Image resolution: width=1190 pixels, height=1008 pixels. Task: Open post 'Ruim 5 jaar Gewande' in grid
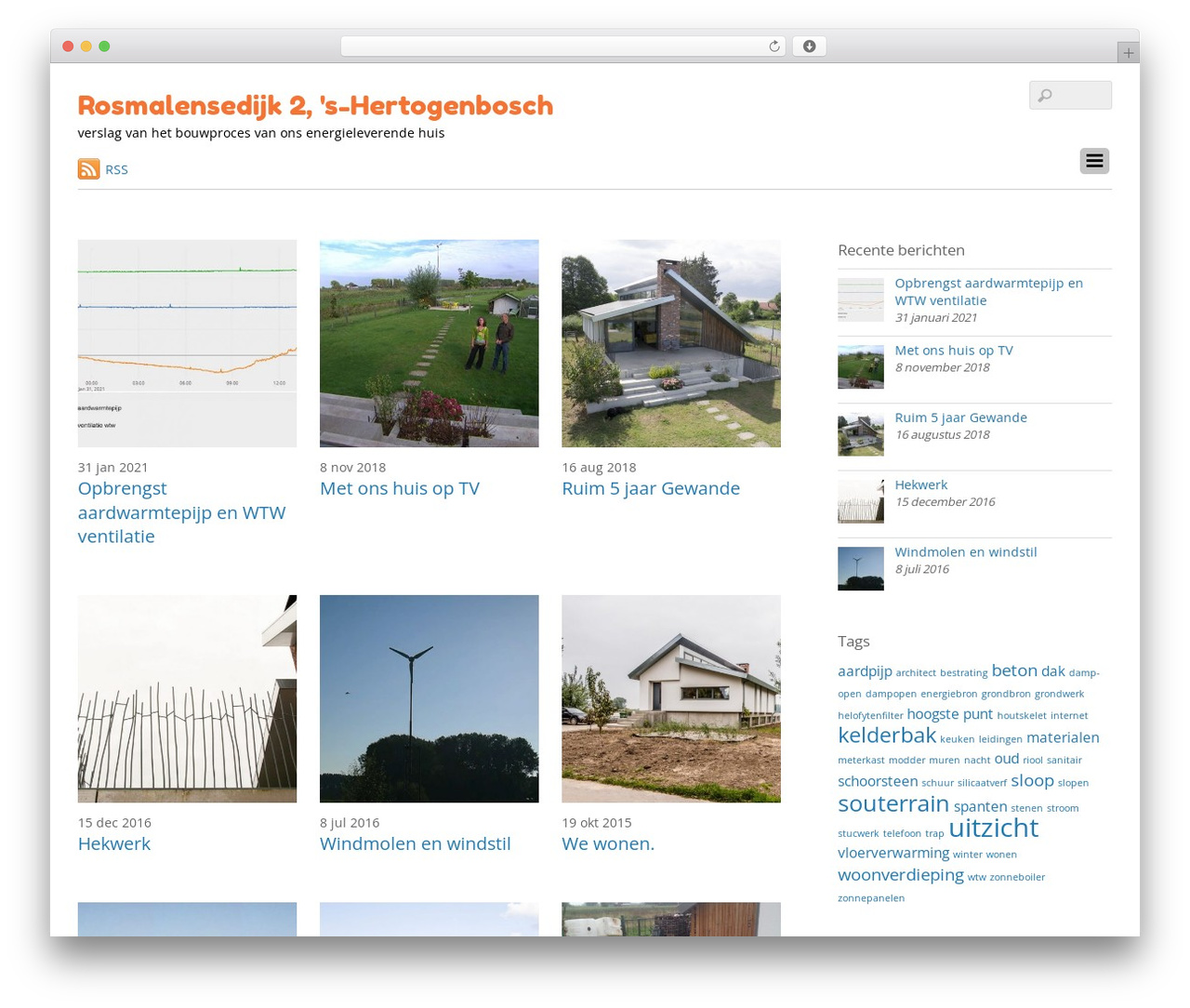[x=651, y=488]
